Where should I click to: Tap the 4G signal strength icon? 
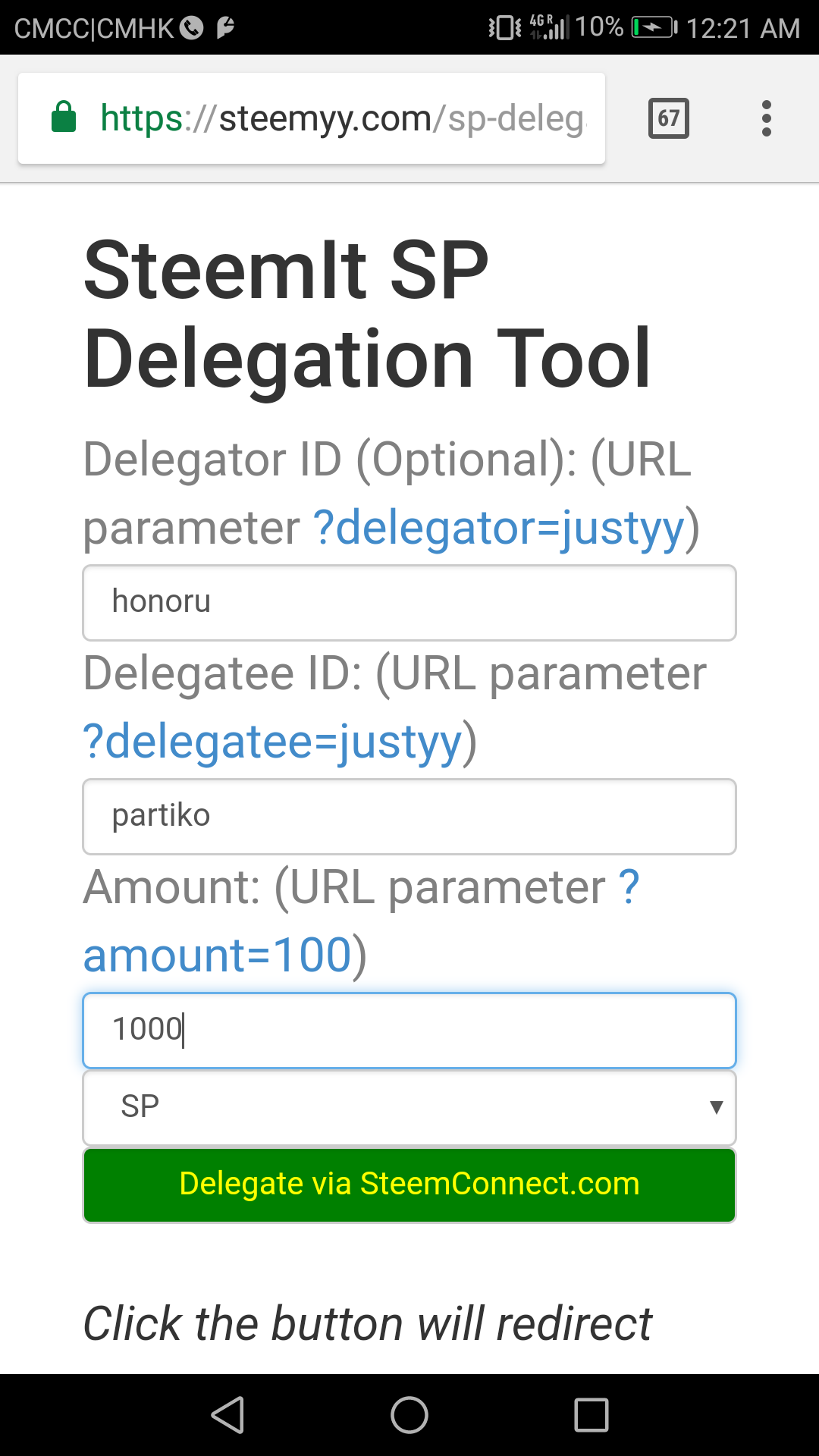(549, 28)
